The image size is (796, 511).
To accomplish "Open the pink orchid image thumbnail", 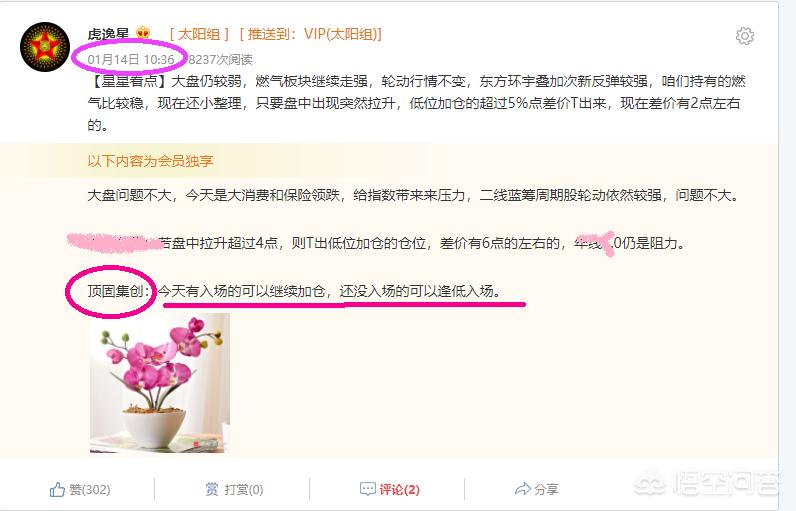I will (159, 383).
